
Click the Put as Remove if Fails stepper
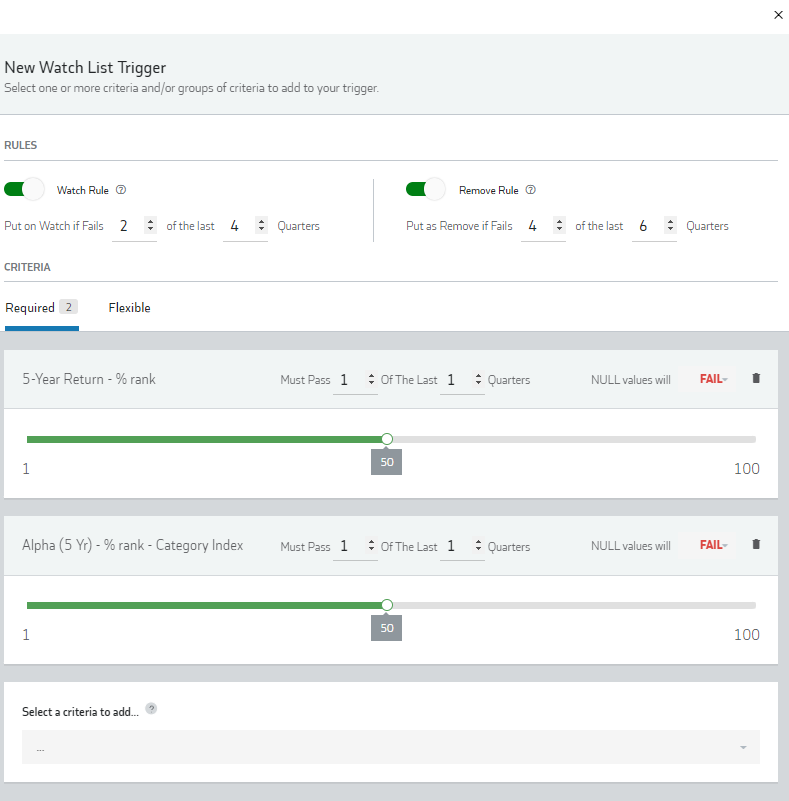(543, 226)
